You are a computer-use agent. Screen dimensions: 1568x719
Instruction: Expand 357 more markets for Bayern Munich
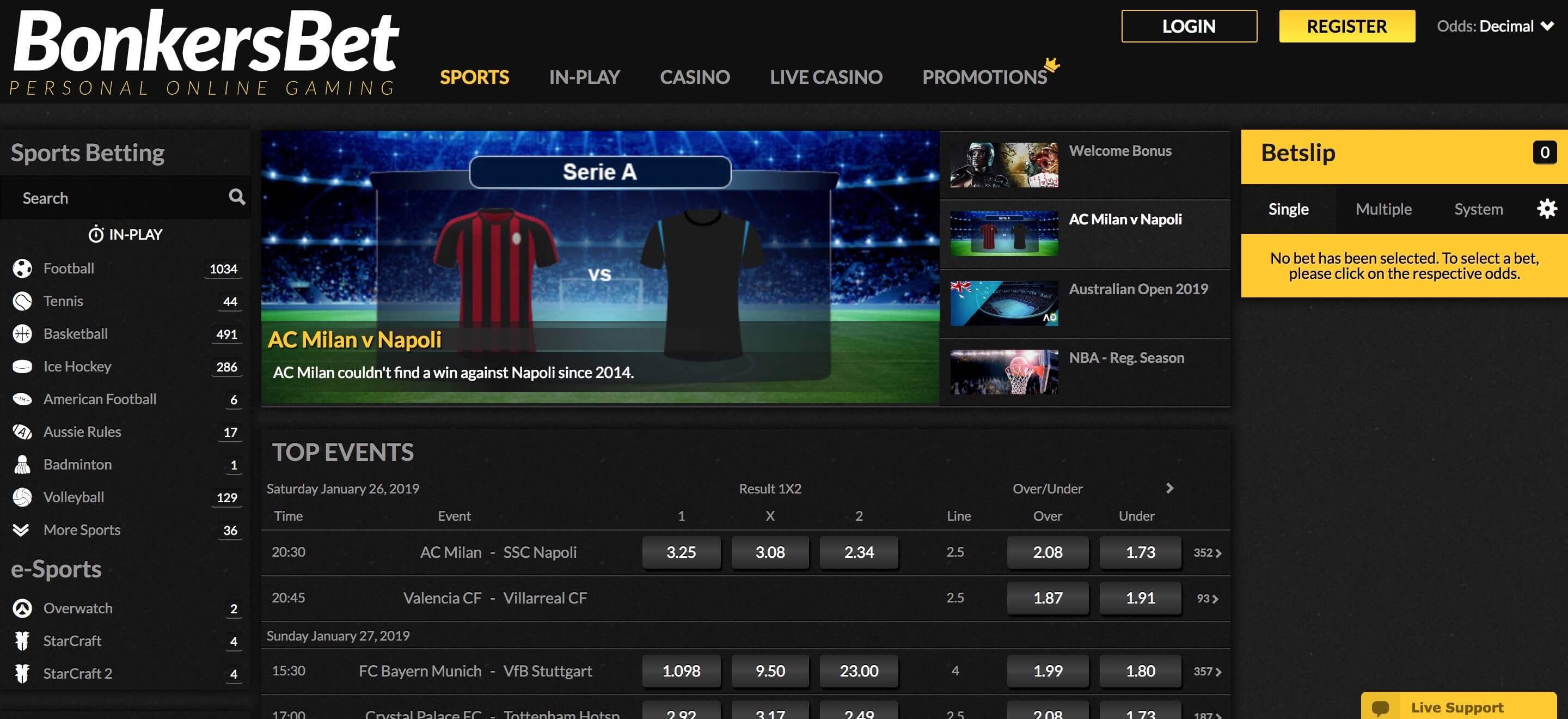click(x=1207, y=672)
